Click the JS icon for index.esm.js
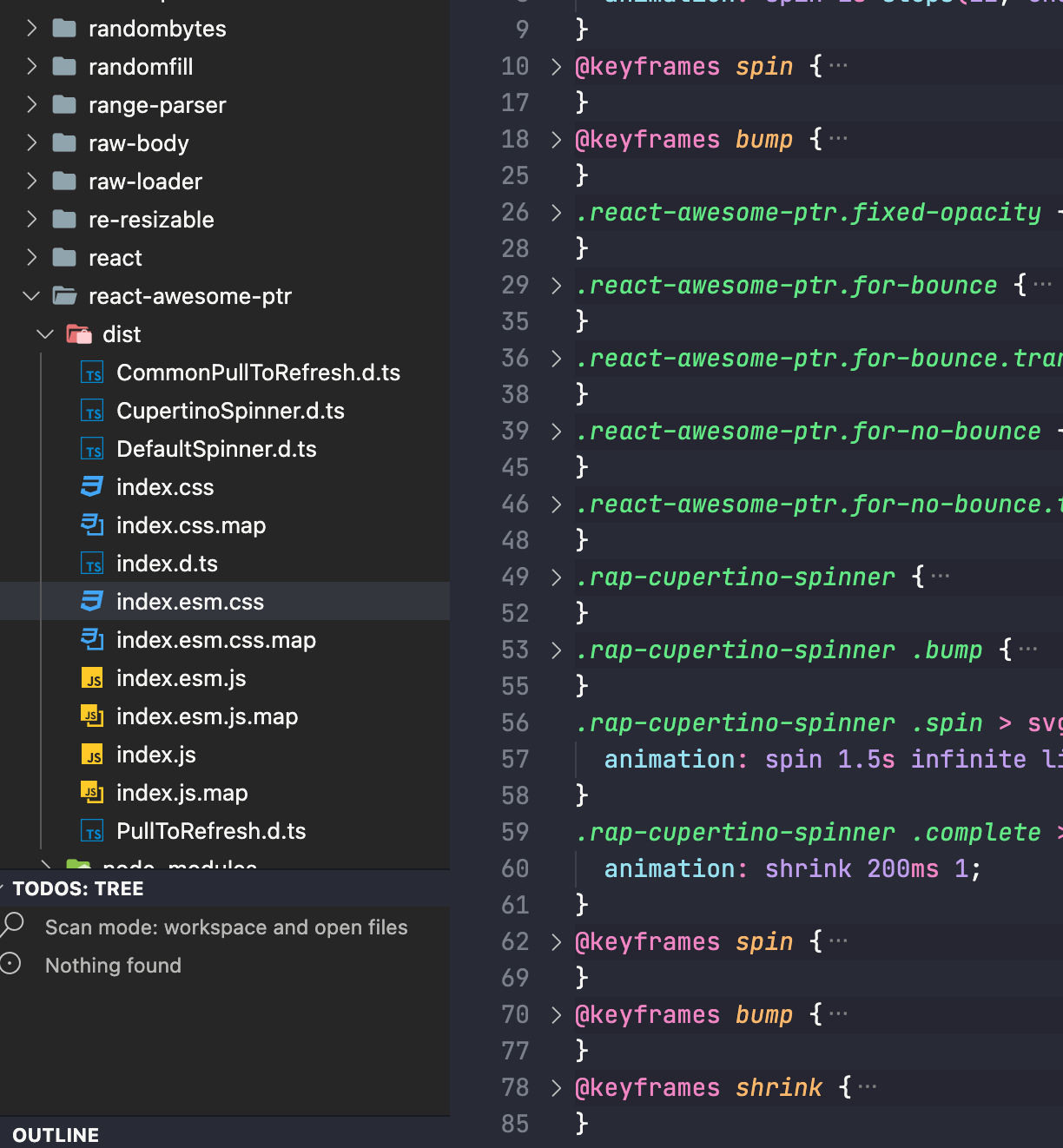Image resolution: width=1063 pixels, height=1148 pixels. pyautogui.click(x=92, y=678)
